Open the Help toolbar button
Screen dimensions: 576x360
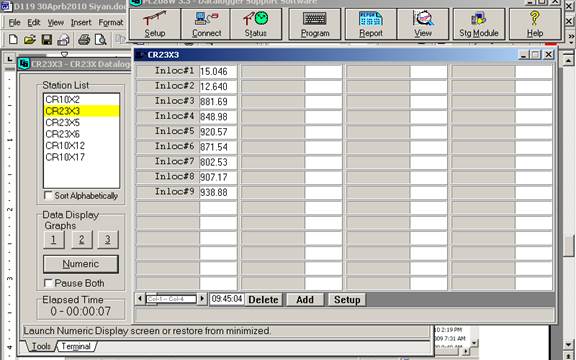(535, 24)
